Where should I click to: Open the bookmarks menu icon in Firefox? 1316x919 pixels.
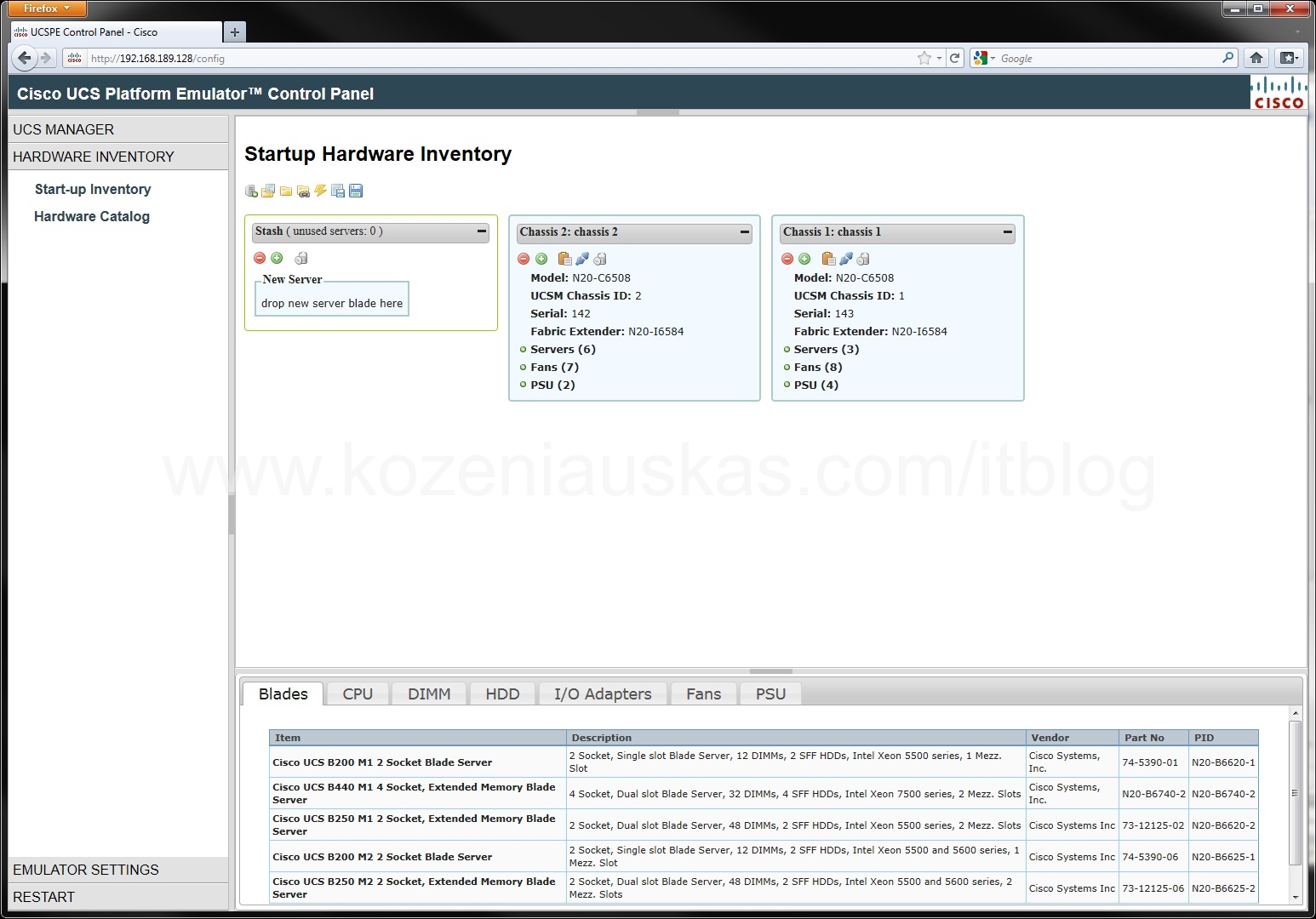[x=1290, y=58]
